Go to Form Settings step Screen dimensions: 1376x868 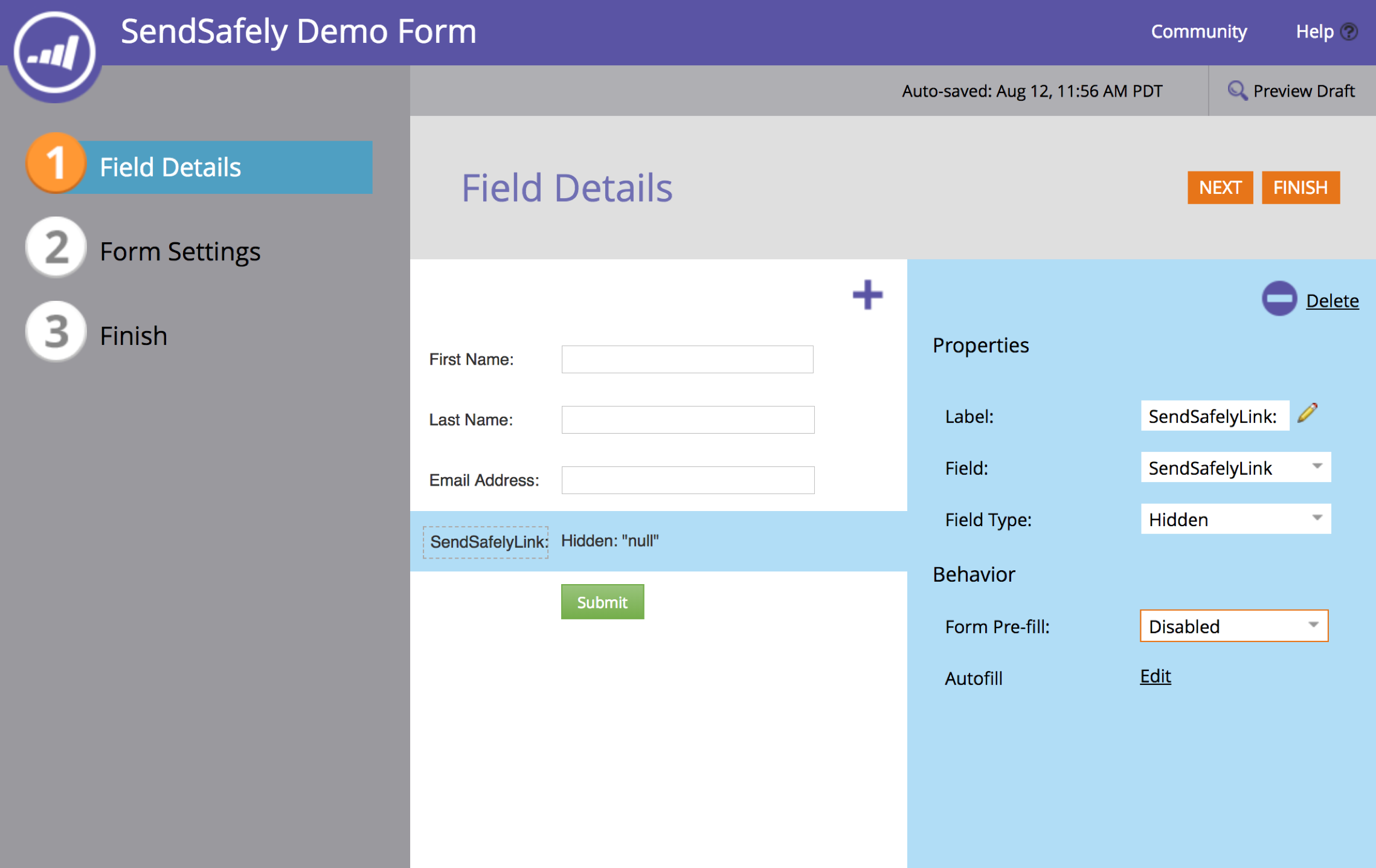(180, 251)
